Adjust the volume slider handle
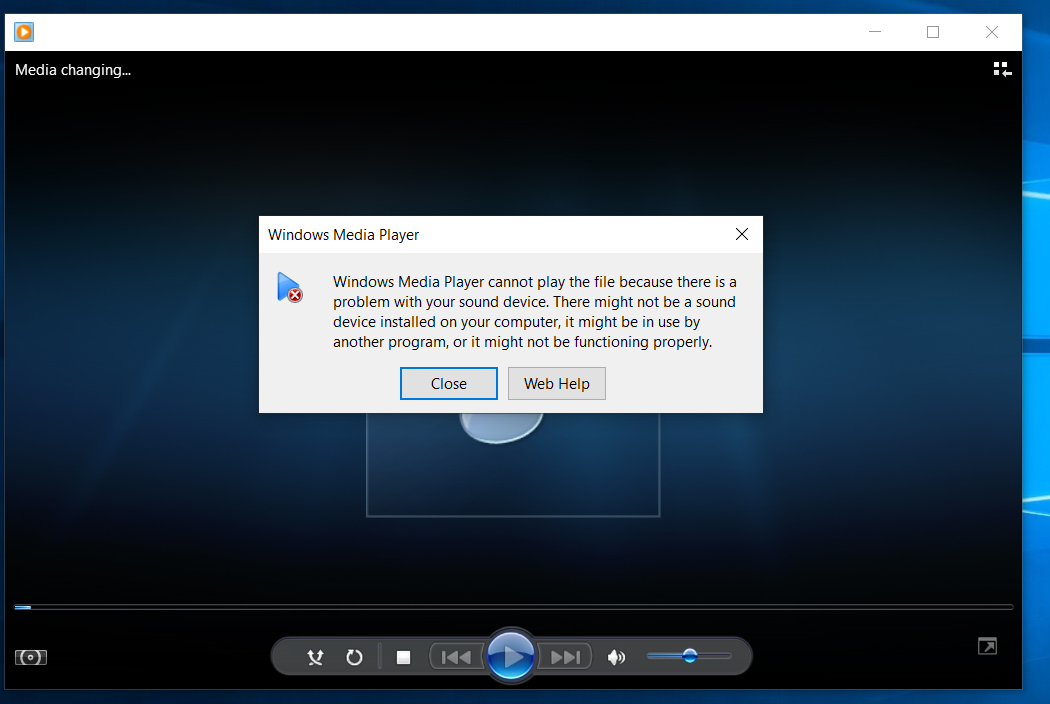This screenshot has height=704, width=1050. [690, 656]
